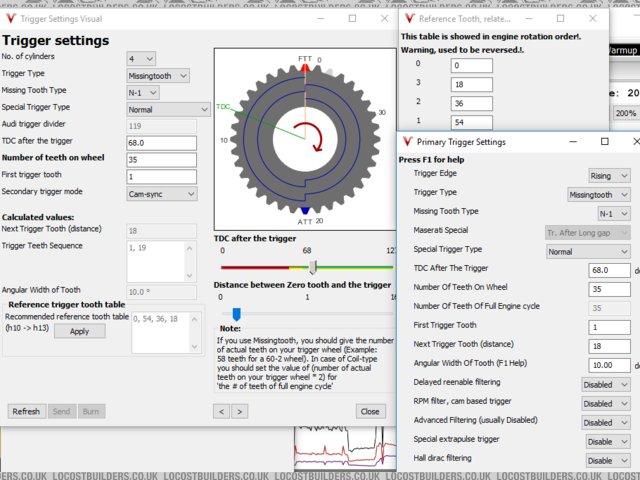Open the No. of cylinders dropdown
Screen dimensions: 640x480
coord(141,59)
